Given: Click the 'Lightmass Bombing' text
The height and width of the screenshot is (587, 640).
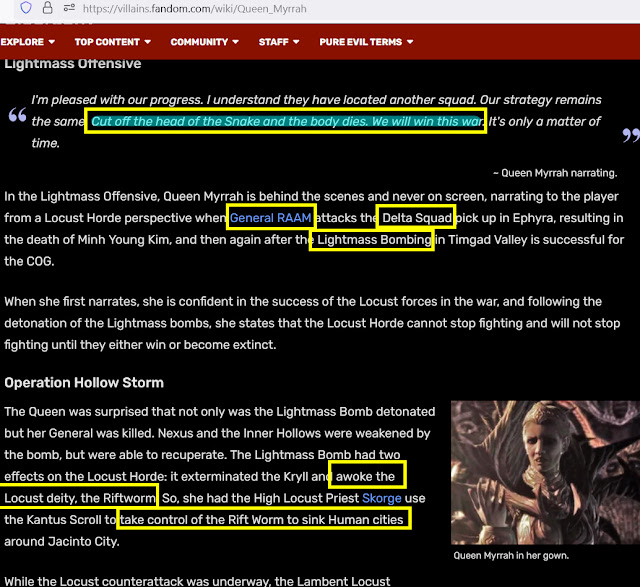Looking at the screenshot, I should click(374, 240).
